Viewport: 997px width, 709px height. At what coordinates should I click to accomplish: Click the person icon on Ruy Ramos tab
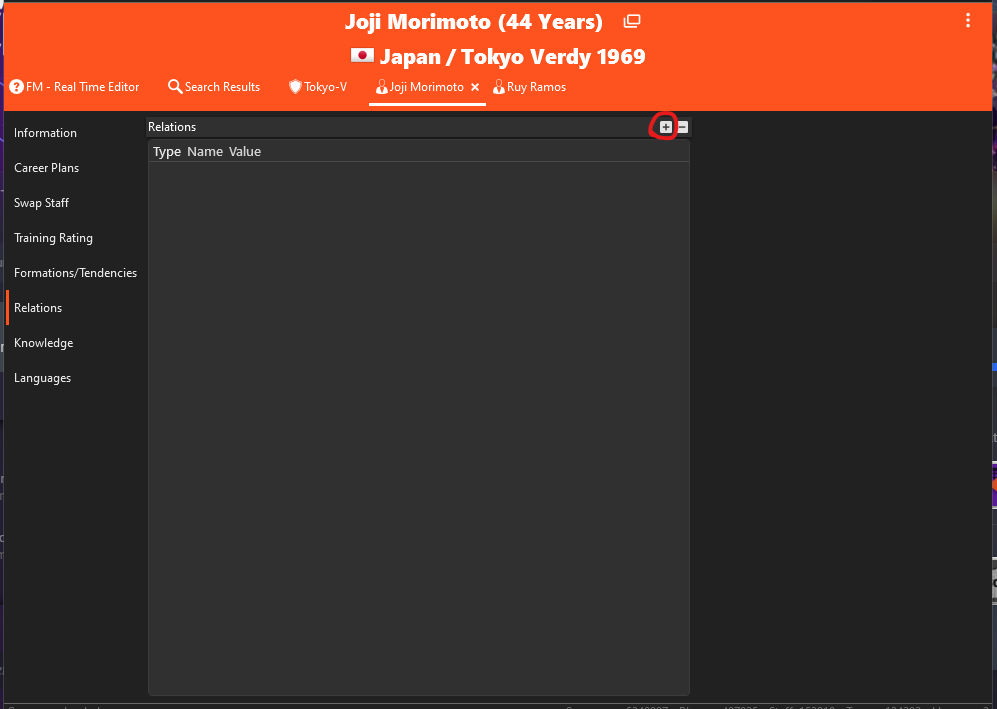[498, 87]
